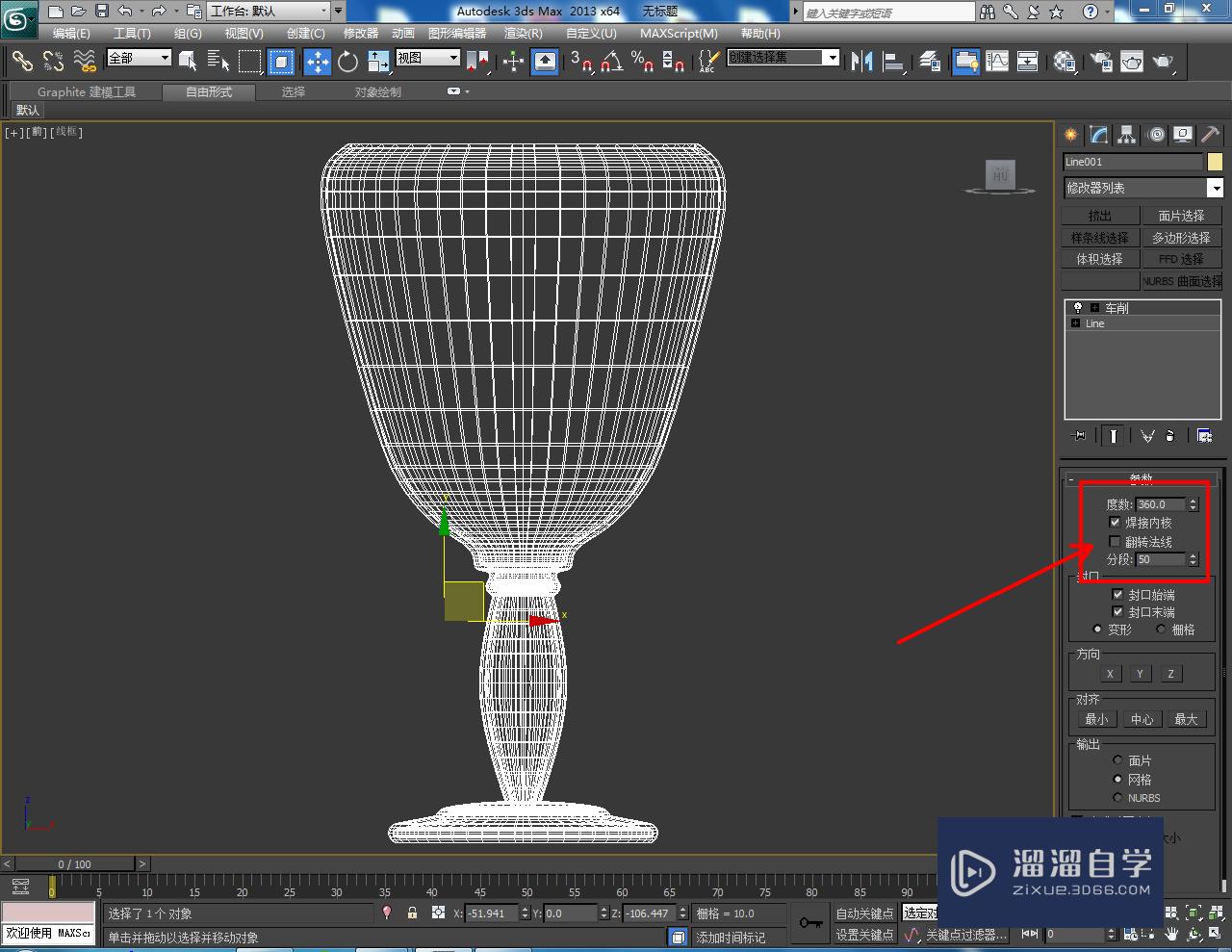Select the Unlink Selection tool
1232x952 pixels.
click(x=53, y=62)
